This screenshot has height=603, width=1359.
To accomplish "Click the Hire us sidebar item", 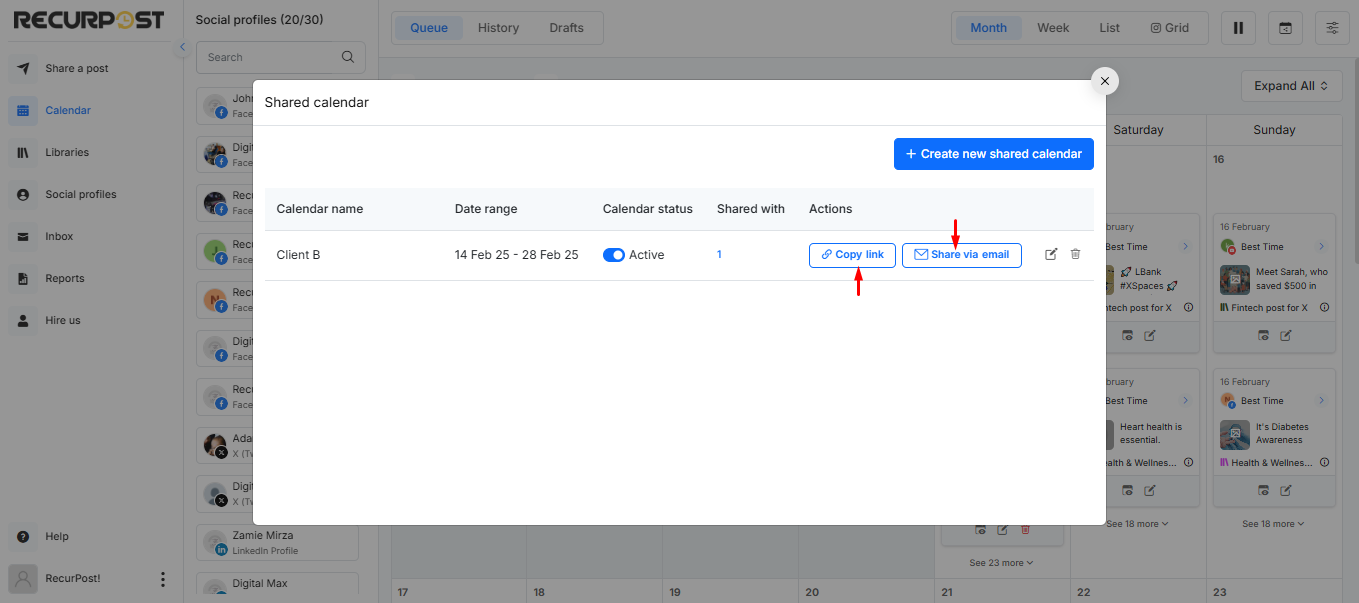I will (x=62, y=320).
